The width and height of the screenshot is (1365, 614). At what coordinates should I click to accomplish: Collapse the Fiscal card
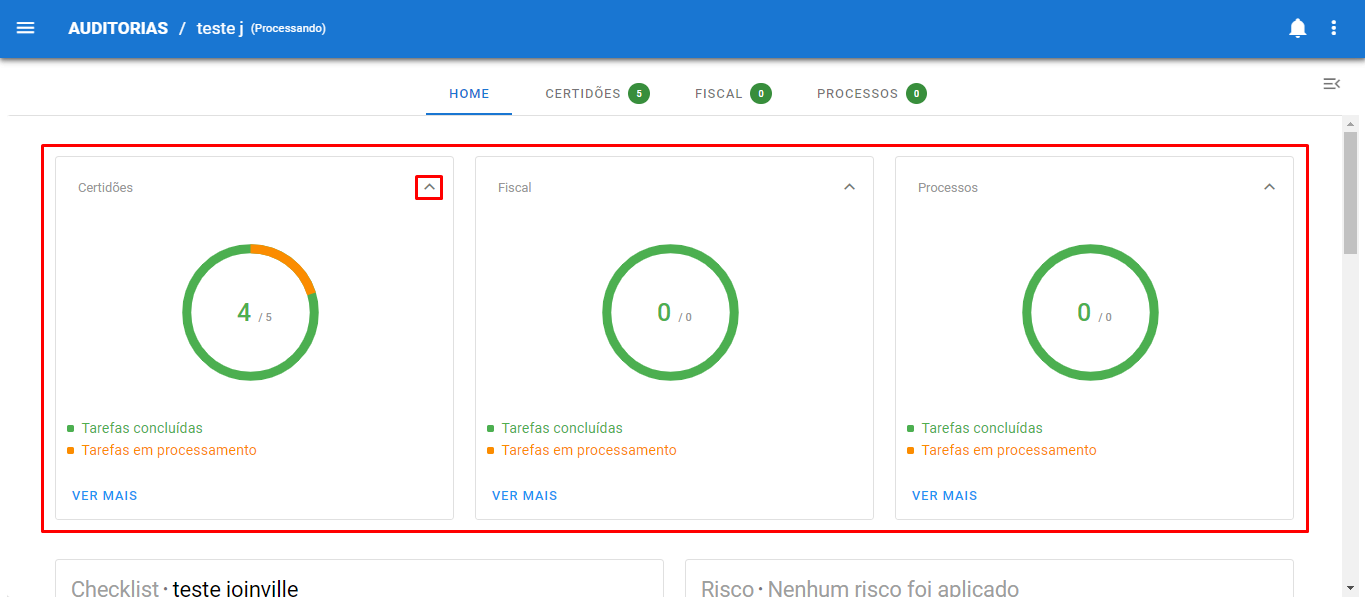pos(849,187)
